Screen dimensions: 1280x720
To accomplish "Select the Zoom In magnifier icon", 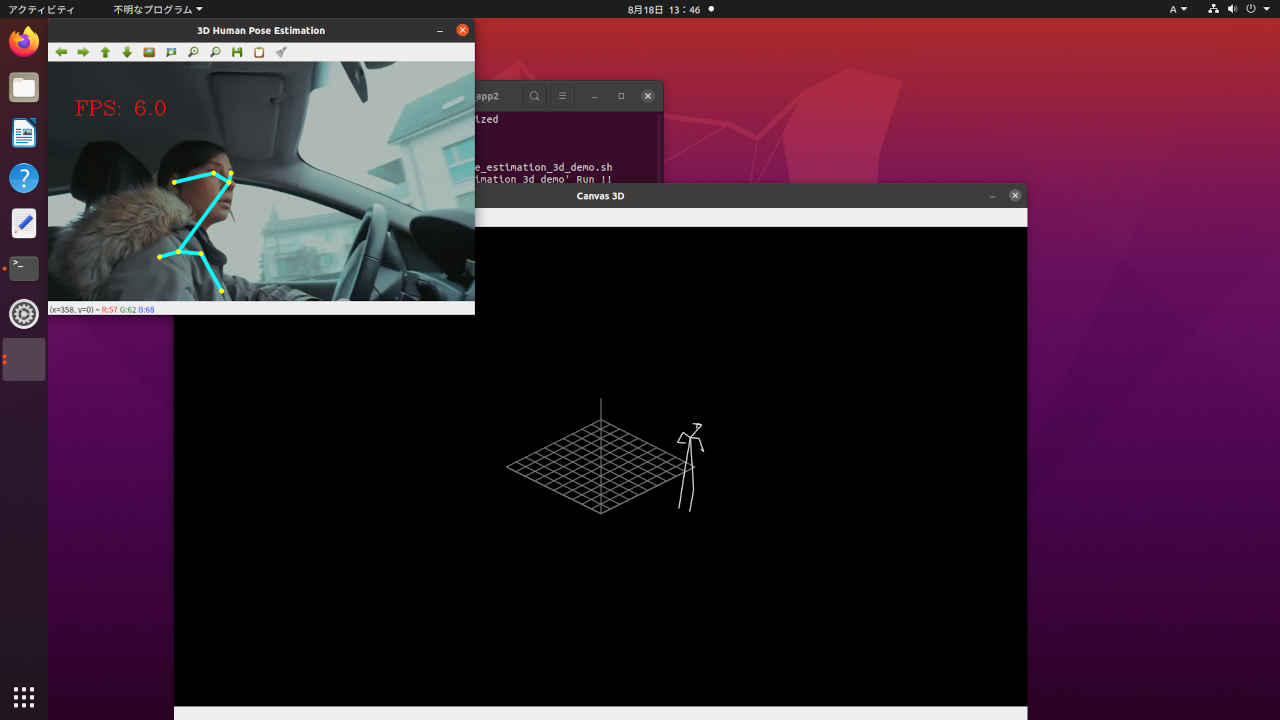I will (x=193, y=52).
